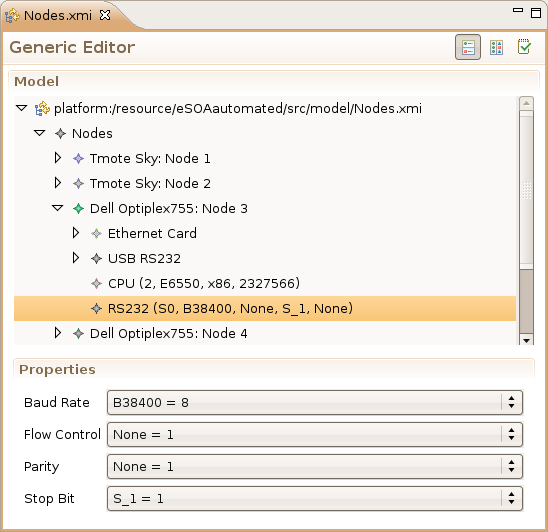
Task: Open the Flow Control dropdown
Action: (x=315, y=434)
